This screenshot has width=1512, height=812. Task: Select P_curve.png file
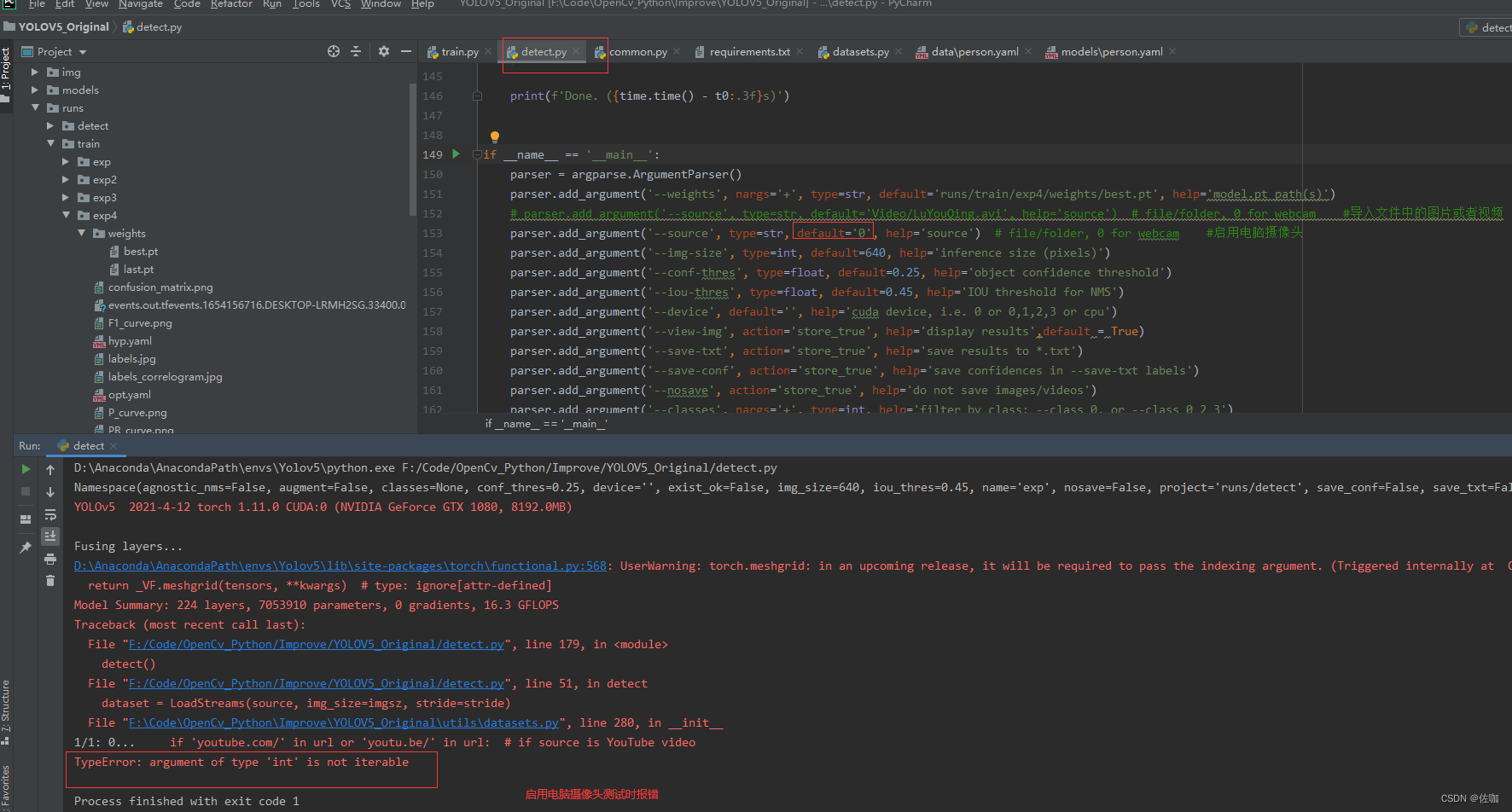point(137,413)
